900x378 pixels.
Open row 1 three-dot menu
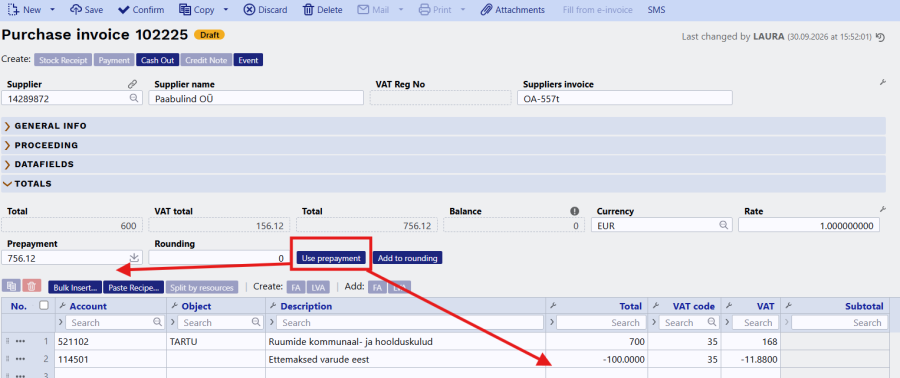coord(21,342)
